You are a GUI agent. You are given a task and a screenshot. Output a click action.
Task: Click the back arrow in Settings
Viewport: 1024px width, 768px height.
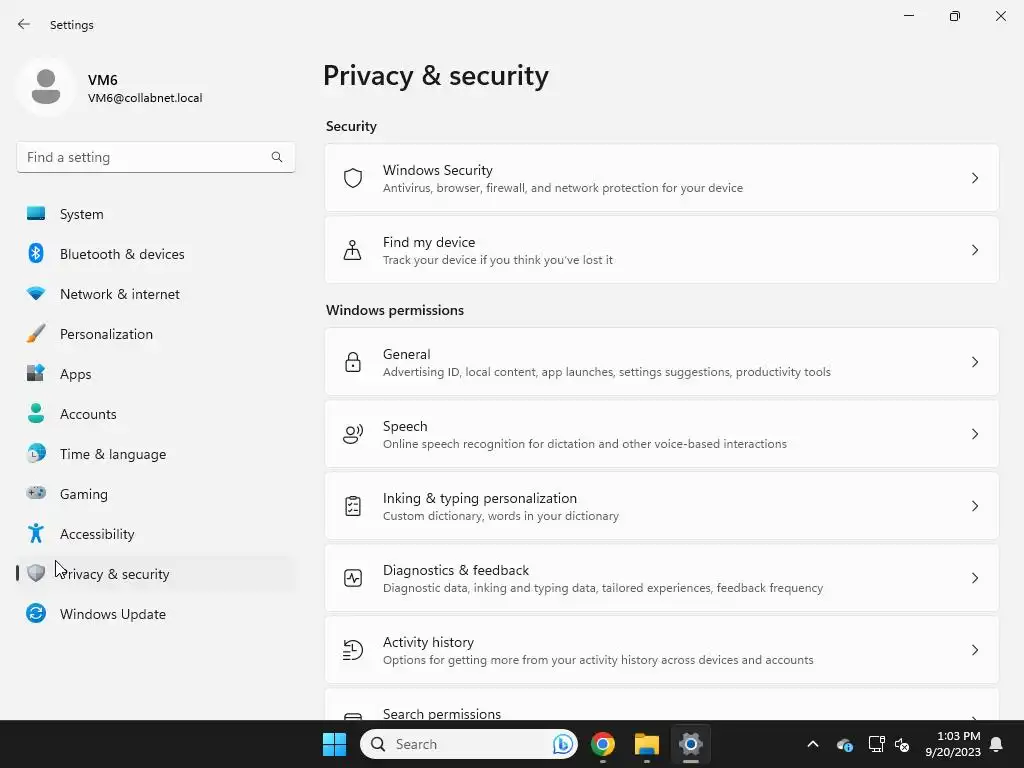(x=24, y=24)
